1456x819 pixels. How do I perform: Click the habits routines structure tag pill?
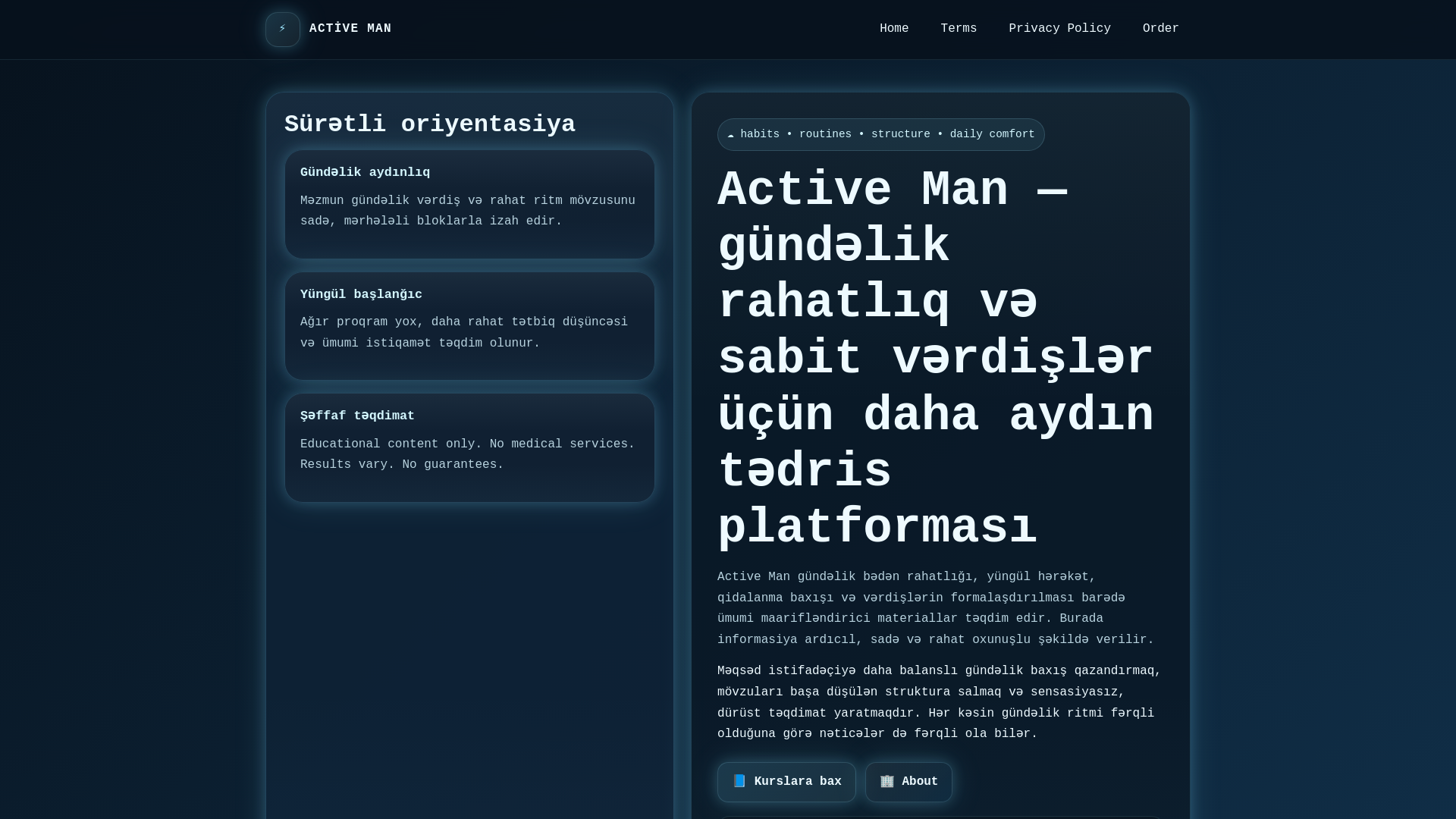click(880, 134)
